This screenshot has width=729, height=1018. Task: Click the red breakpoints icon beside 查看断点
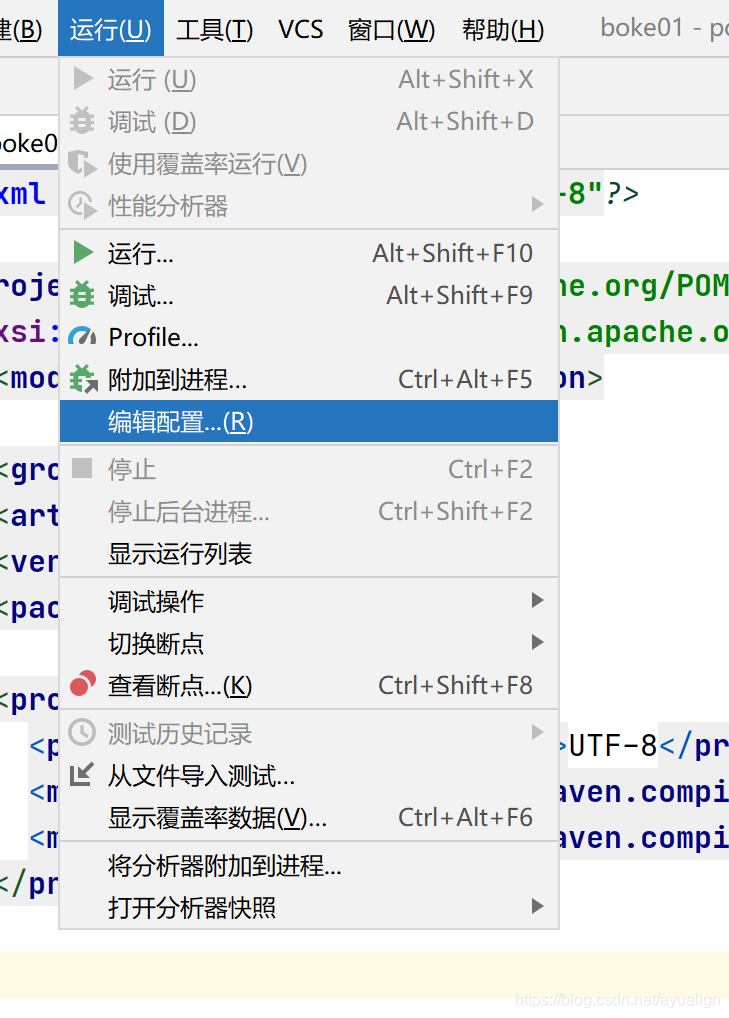coord(82,684)
